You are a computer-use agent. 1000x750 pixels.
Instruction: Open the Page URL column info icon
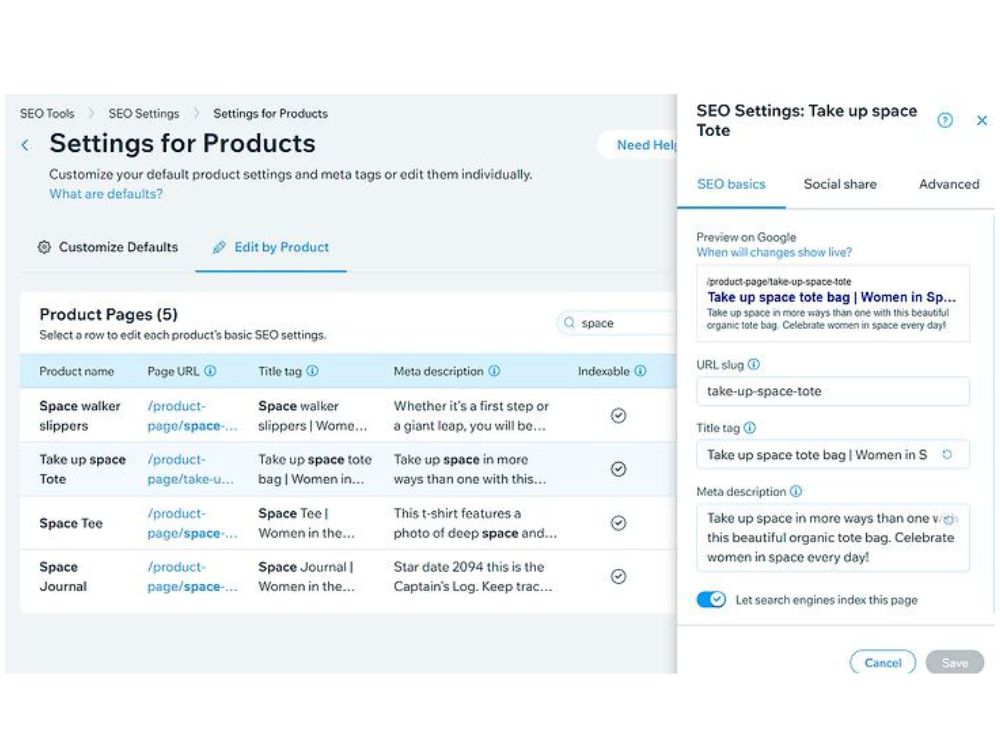(x=210, y=371)
